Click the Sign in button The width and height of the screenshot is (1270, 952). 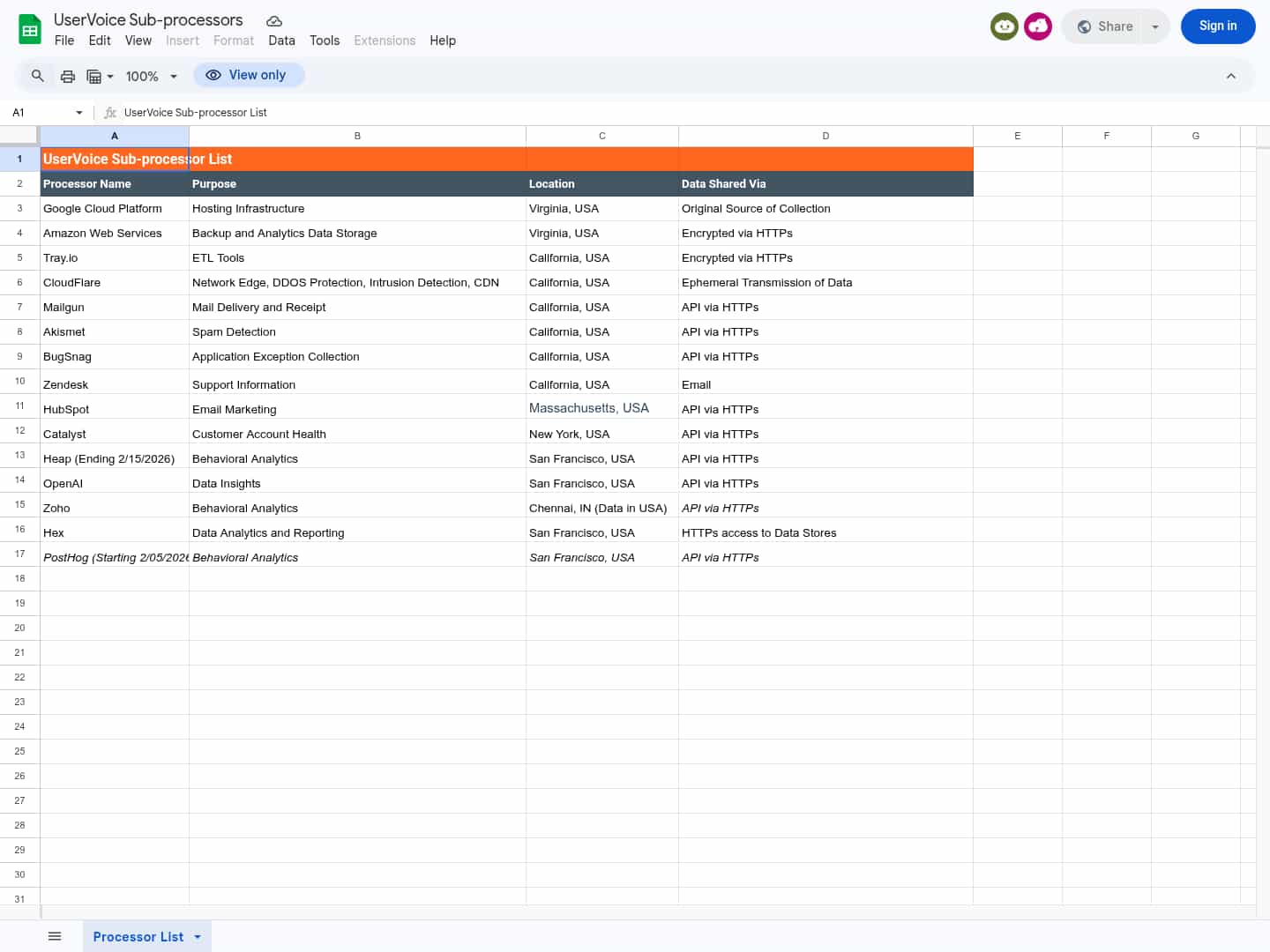tap(1217, 26)
